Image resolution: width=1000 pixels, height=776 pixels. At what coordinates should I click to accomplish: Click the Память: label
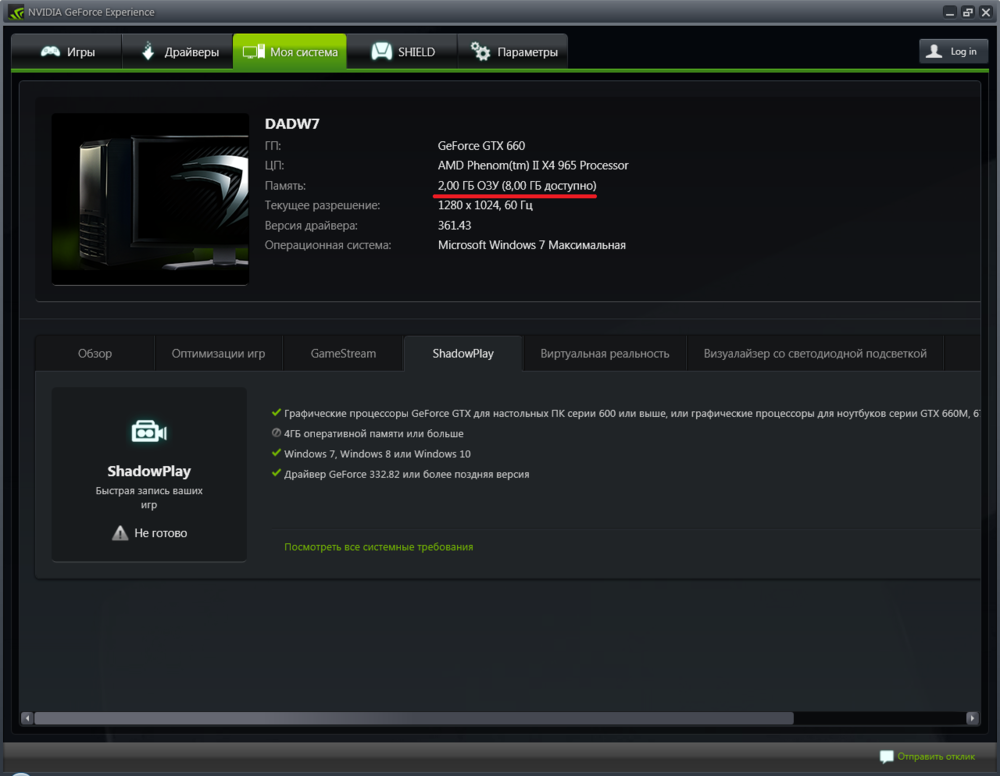point(285,186)
